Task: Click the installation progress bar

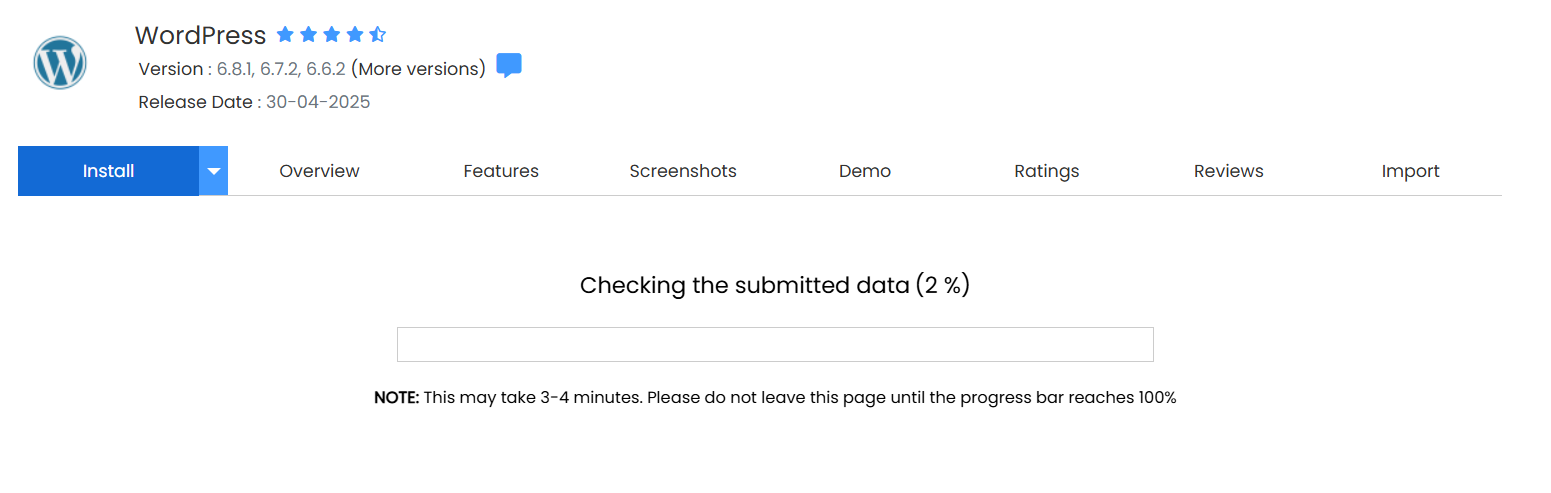Action: click(x=775, y=344)
